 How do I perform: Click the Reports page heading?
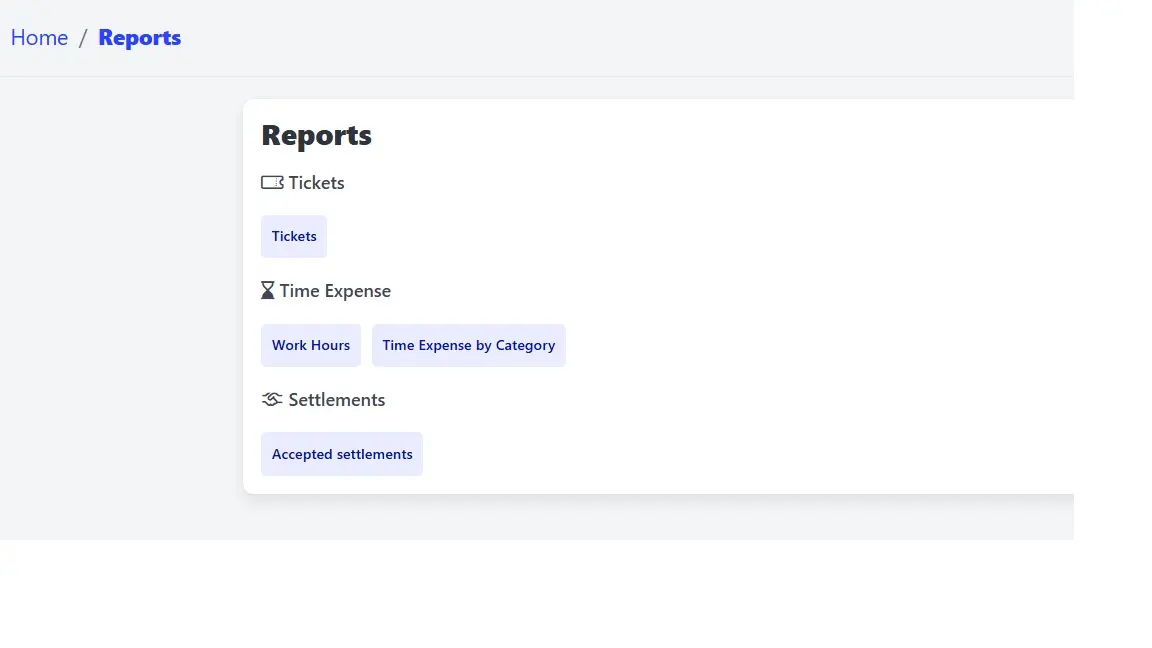pyautogui.click(x=316, y=135)
